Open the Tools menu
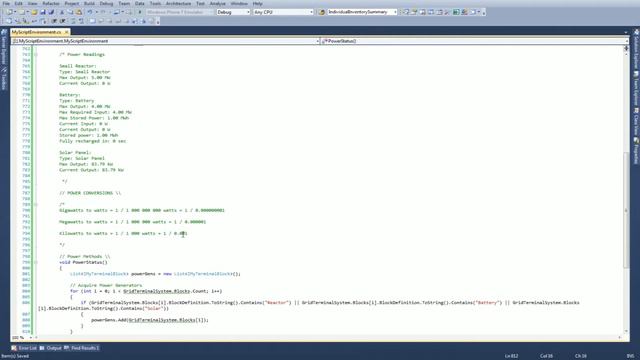The image size is (640, 360). (155, 3)
